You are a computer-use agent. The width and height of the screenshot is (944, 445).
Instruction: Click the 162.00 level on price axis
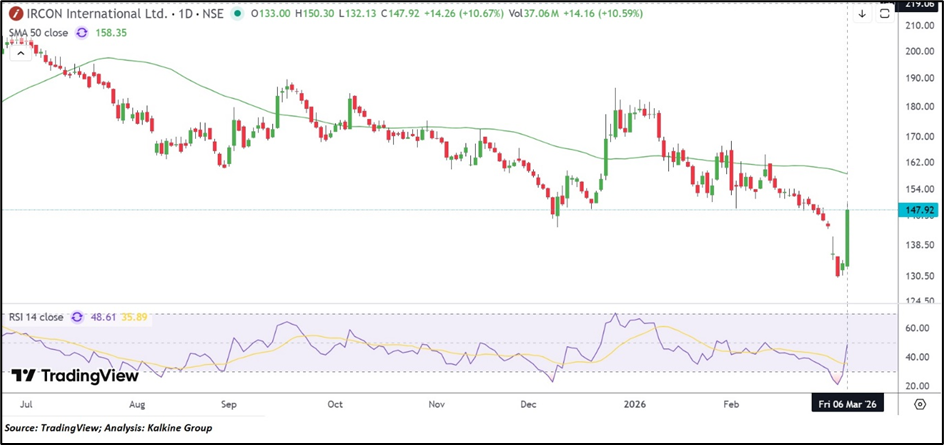(920, 162)
